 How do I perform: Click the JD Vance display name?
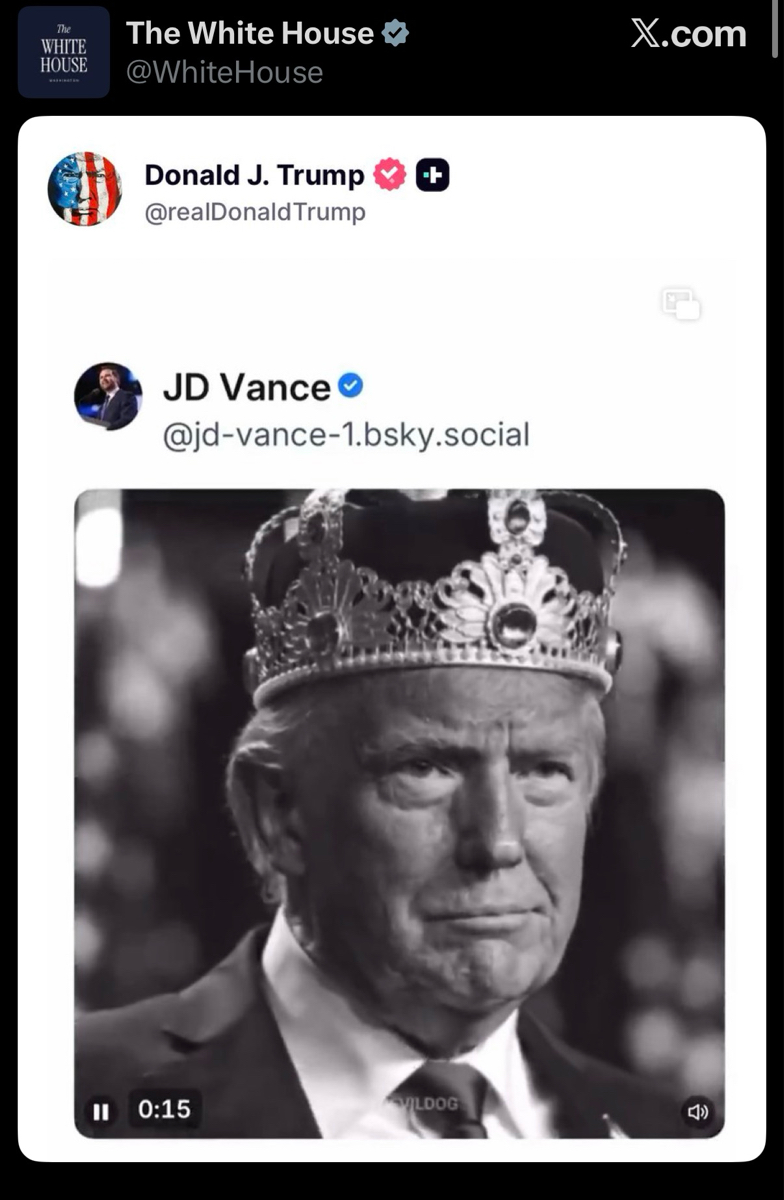[246, 387]
